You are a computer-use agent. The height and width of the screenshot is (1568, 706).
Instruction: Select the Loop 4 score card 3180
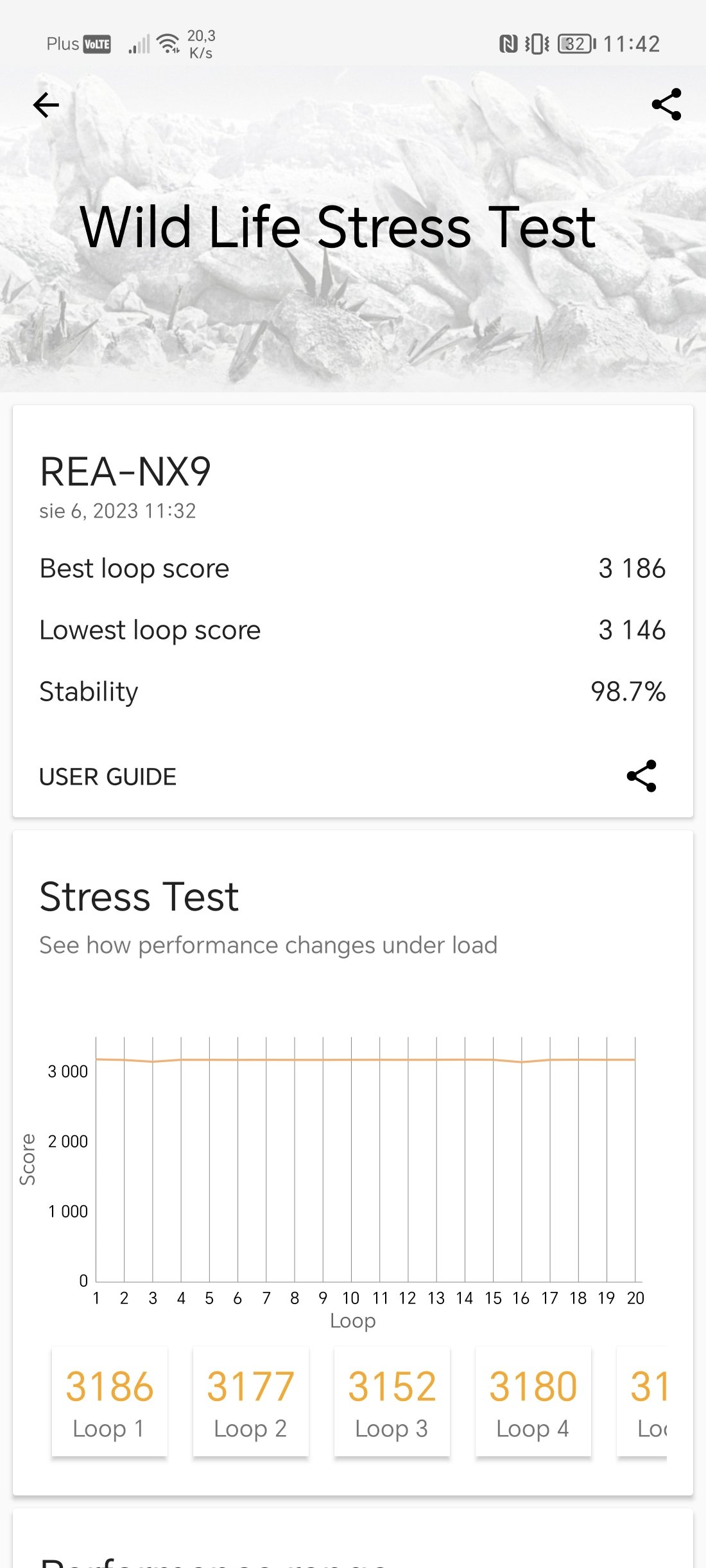[533, 1402]
